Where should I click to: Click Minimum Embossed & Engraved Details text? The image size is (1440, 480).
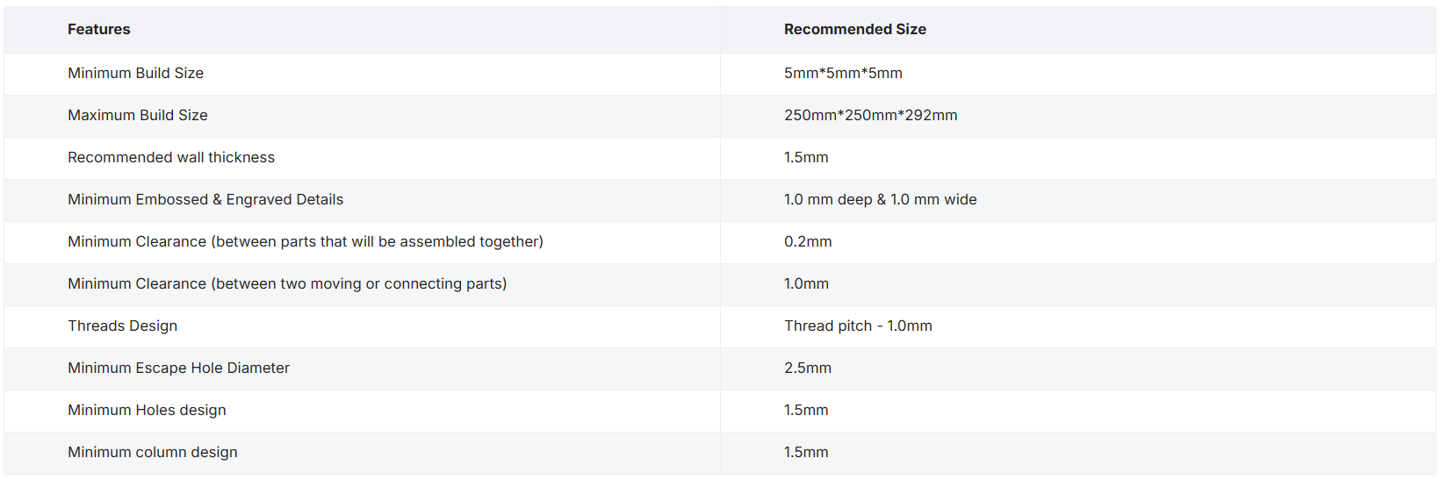205,199
